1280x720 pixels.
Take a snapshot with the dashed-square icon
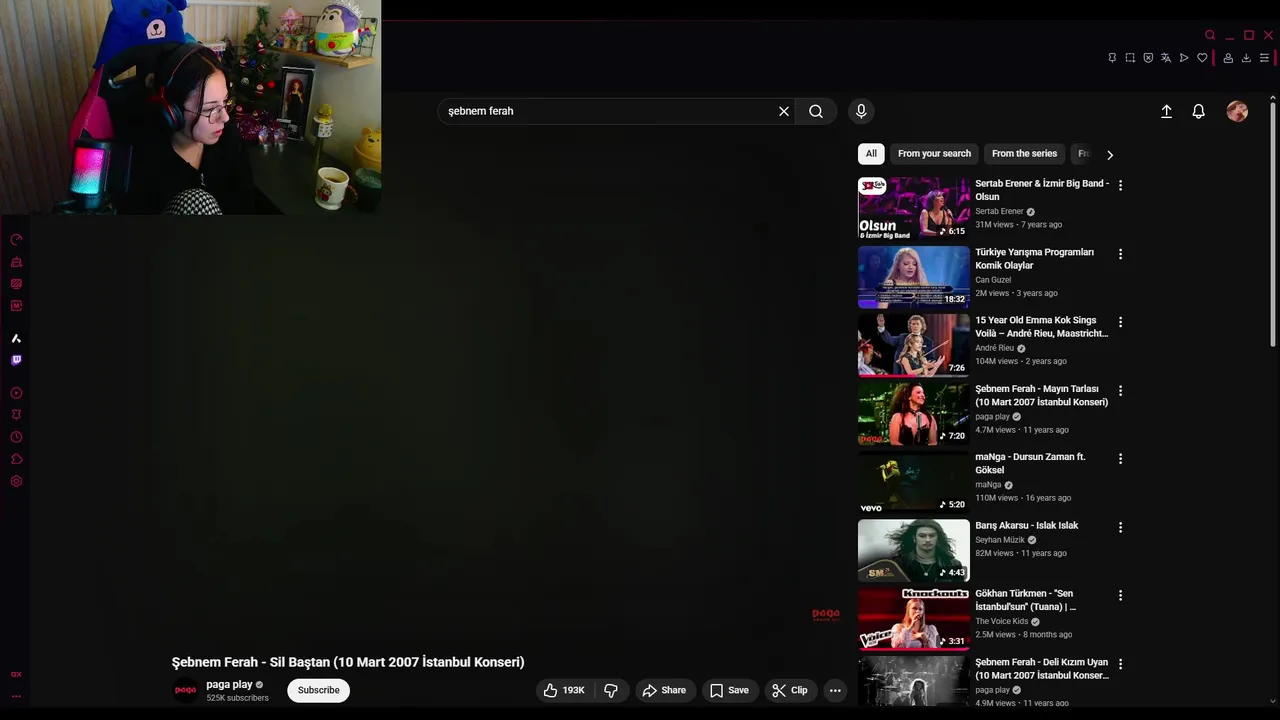click(1130, 58)
